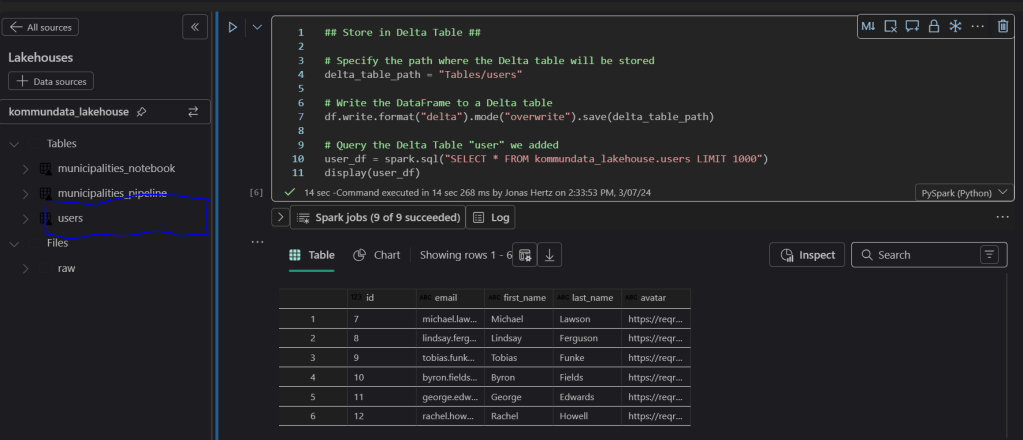Add a comment to the cell
The image size is (1023, 440).
click(912, 27)
